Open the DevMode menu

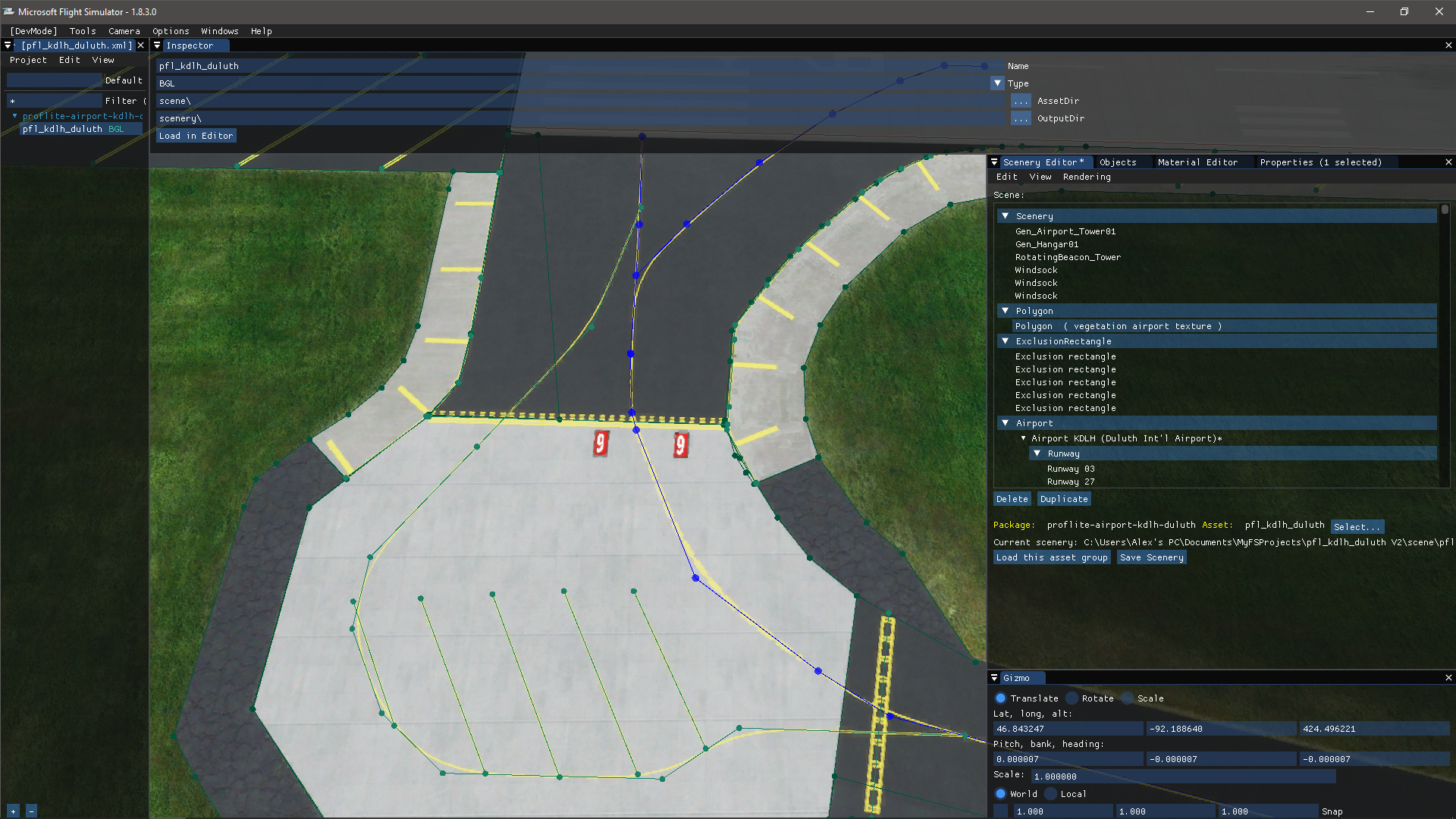point(33,31)
